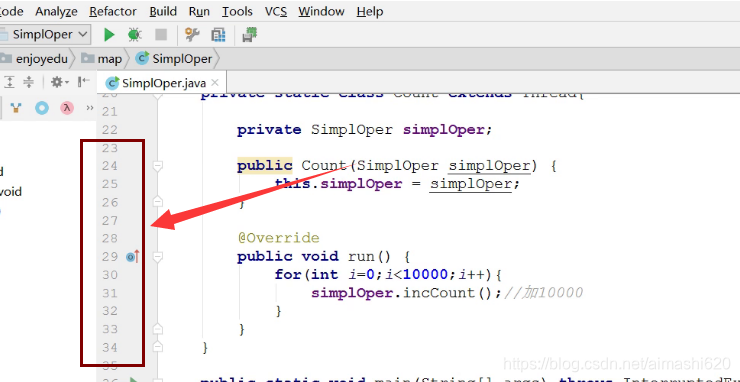Click line number 31 in gutter

(x=109, y=293)
